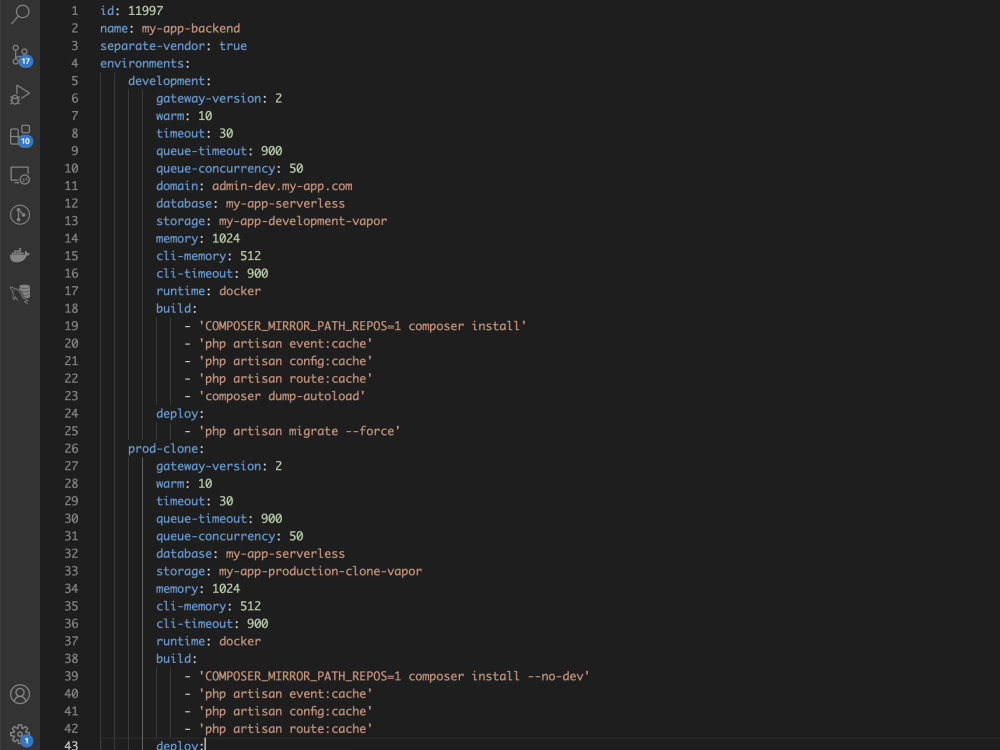Click 'php artisan route:cache' on line 42

[x=285, y=729]
